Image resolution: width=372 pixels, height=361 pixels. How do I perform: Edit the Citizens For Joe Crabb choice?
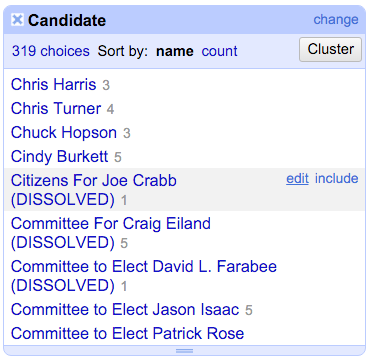point(297,179)
